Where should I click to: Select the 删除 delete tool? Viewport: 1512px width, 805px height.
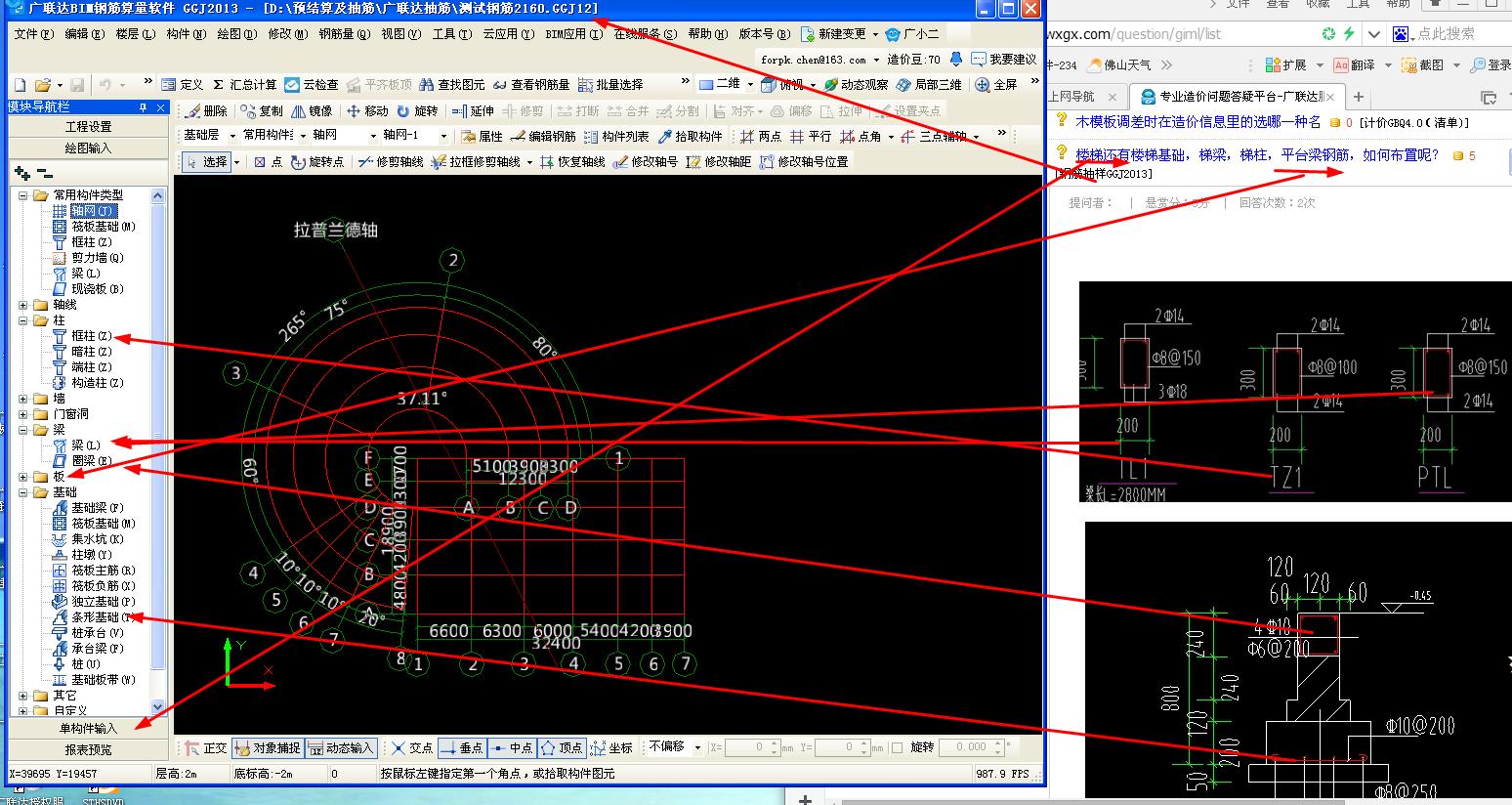(x=206, y=111)
